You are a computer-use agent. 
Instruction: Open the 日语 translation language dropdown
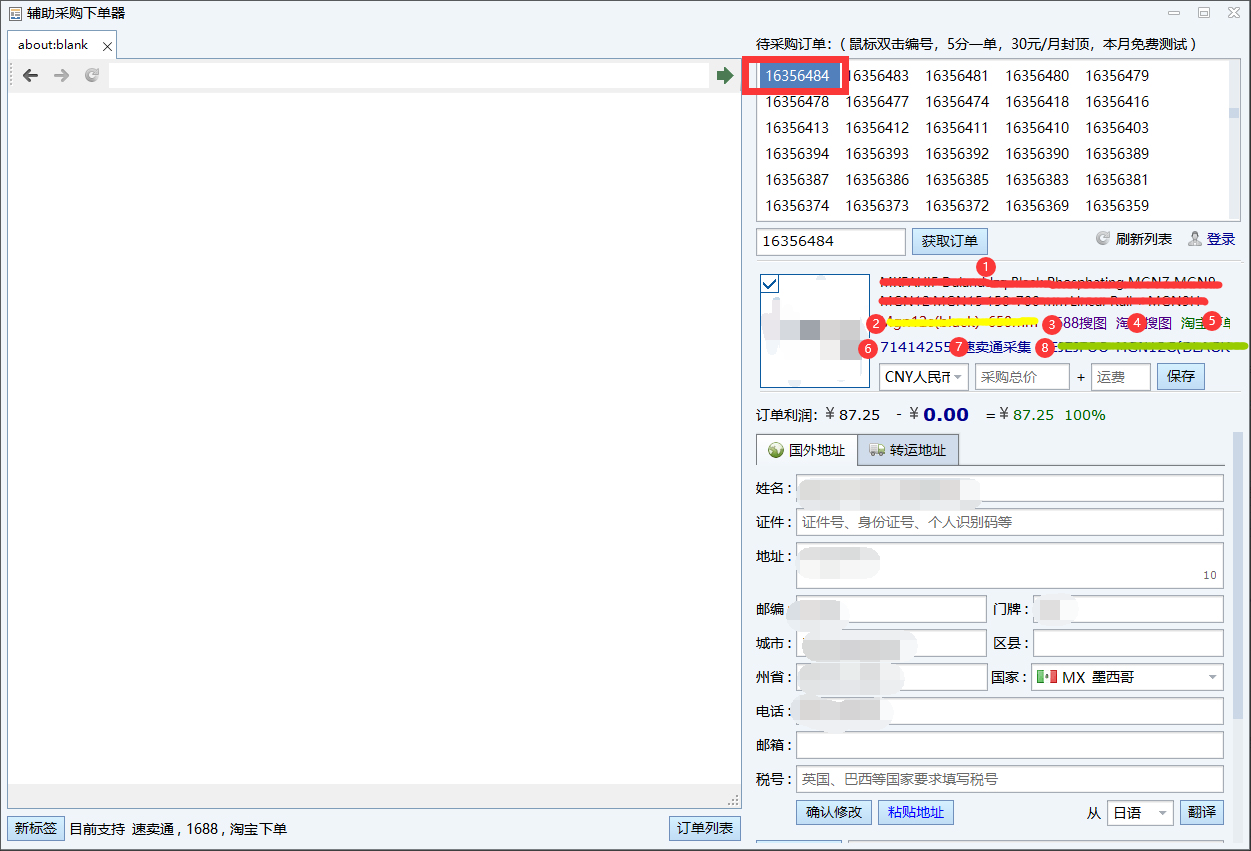[x=1140, y=813]
